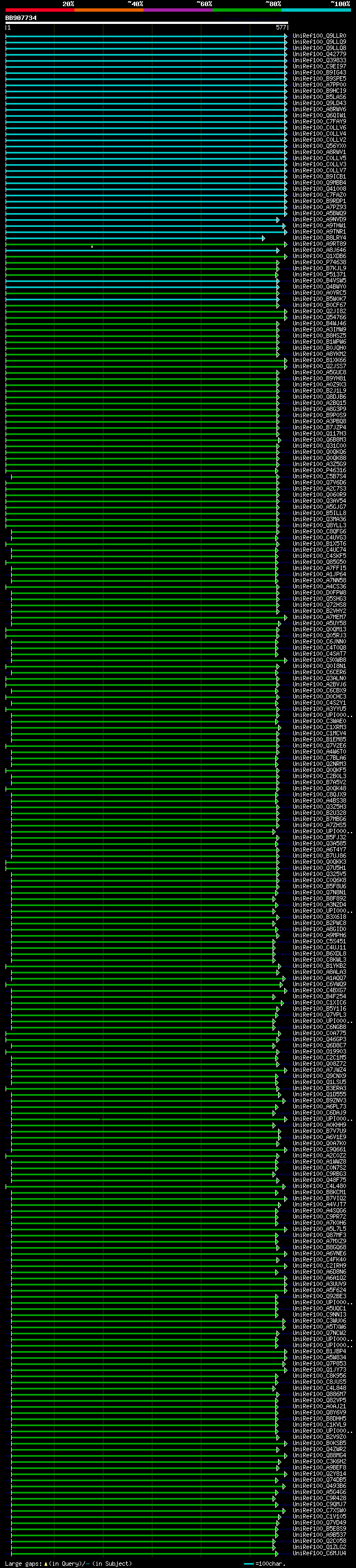The image size is (356, 1568).
Task: Select the UniRef100_P51371 label
Action: (x=319, y=275)
